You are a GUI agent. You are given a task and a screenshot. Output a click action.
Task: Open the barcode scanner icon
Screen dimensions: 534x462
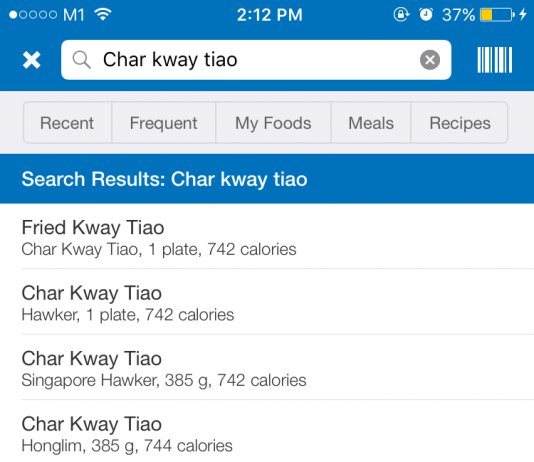[494, 60]
